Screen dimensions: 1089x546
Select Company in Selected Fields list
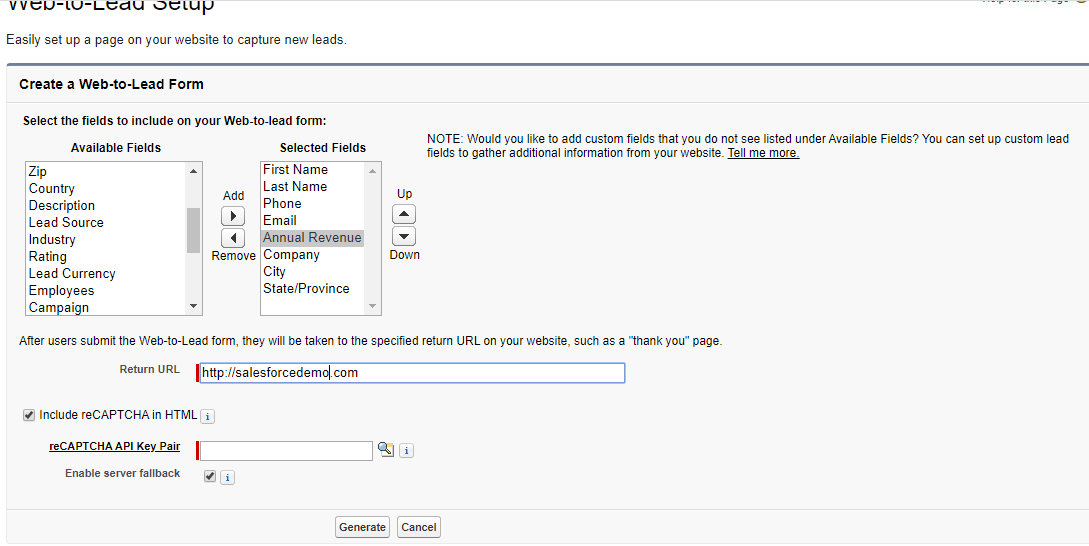[x=291, y=254]
